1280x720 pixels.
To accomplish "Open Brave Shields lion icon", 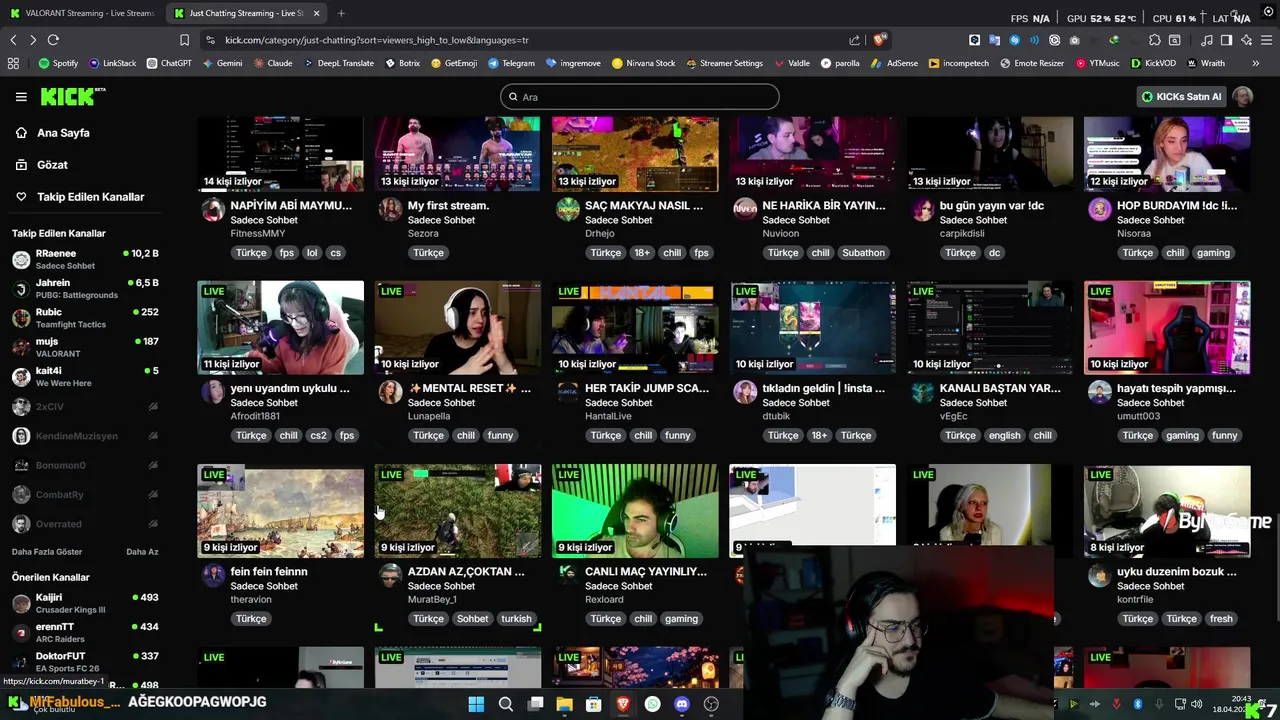I will click(x=879, y=40).
